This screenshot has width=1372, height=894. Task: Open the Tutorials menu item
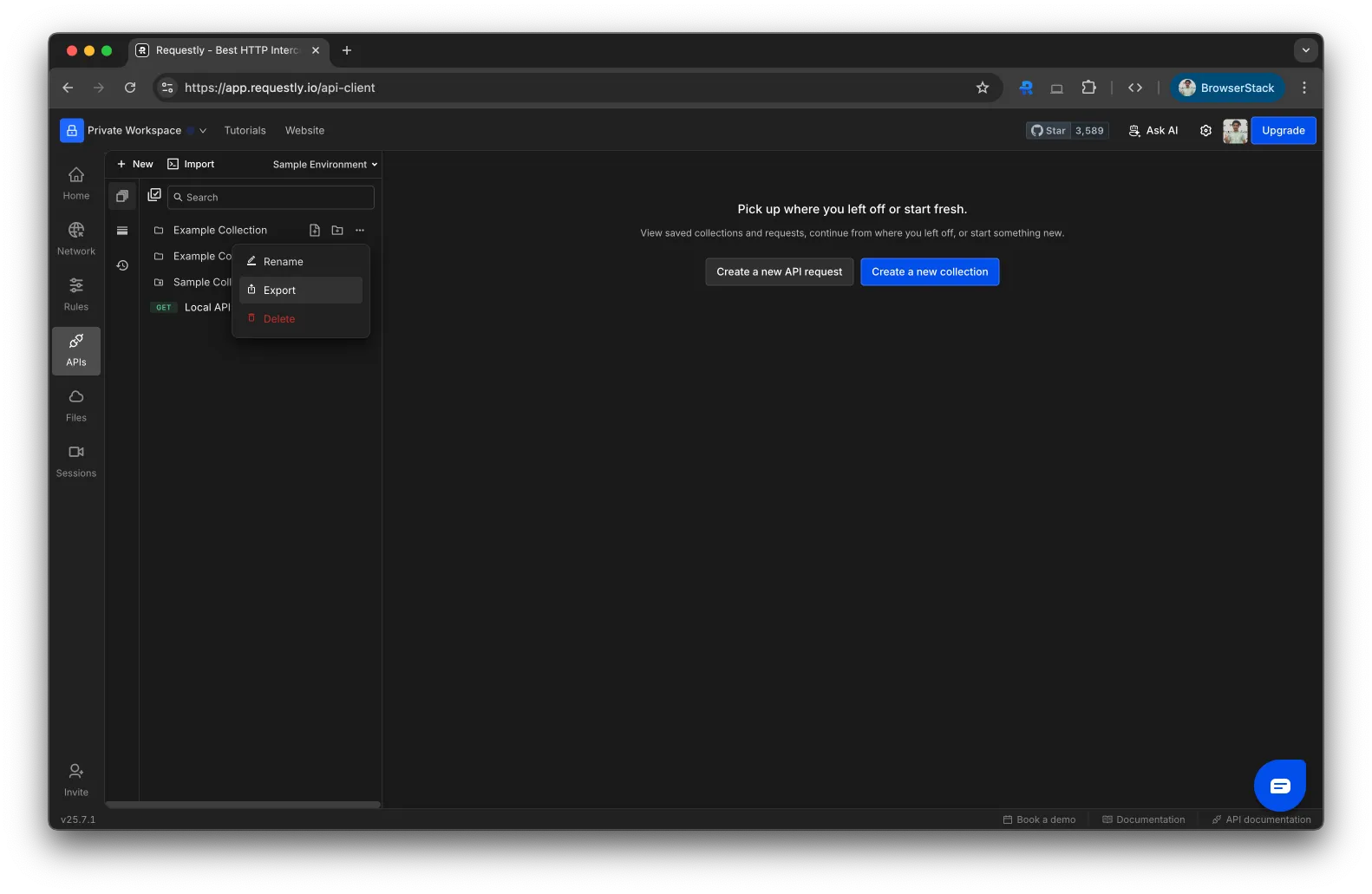[x=245, y=130]
